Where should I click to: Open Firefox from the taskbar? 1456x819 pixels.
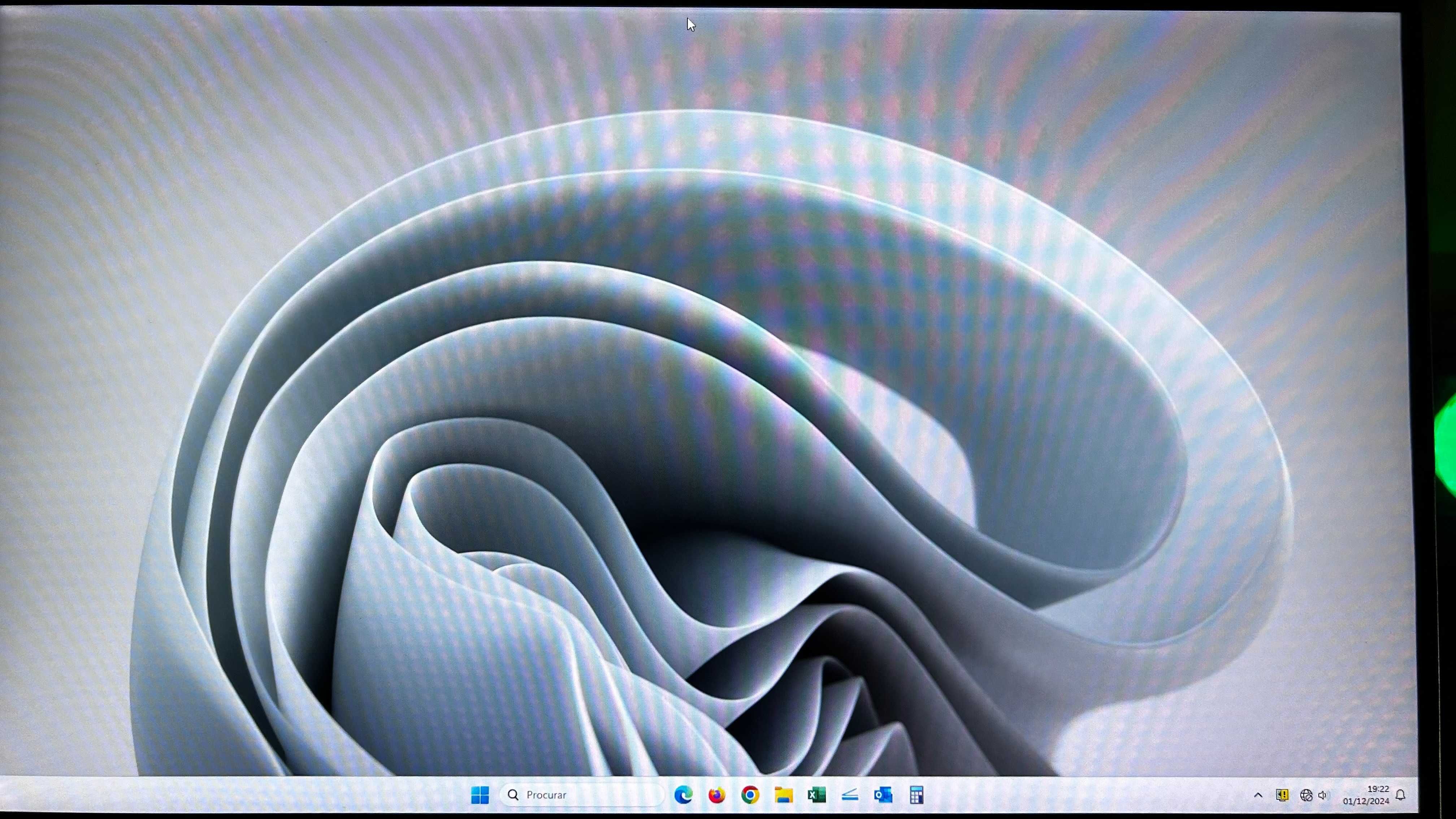pos(717,795)
